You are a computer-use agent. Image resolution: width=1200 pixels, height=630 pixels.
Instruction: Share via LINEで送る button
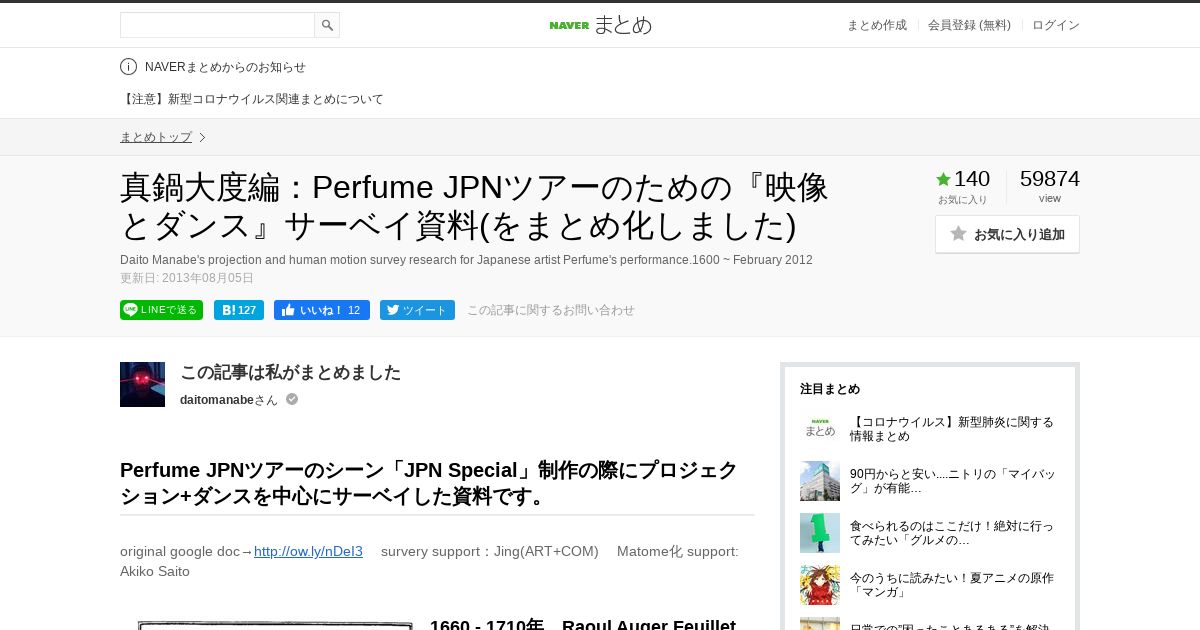[161, 310]
